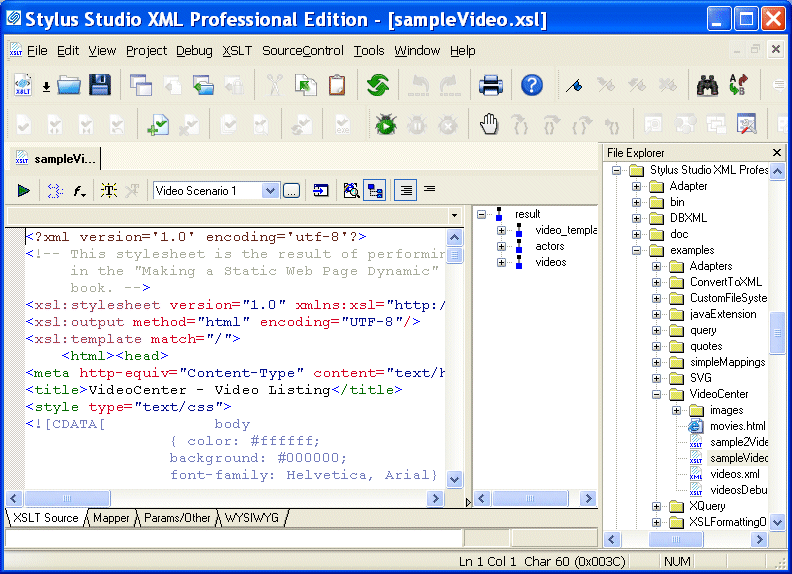Switch to the Mapper tab
Viewport: 792px width, 574px height.
112,518
